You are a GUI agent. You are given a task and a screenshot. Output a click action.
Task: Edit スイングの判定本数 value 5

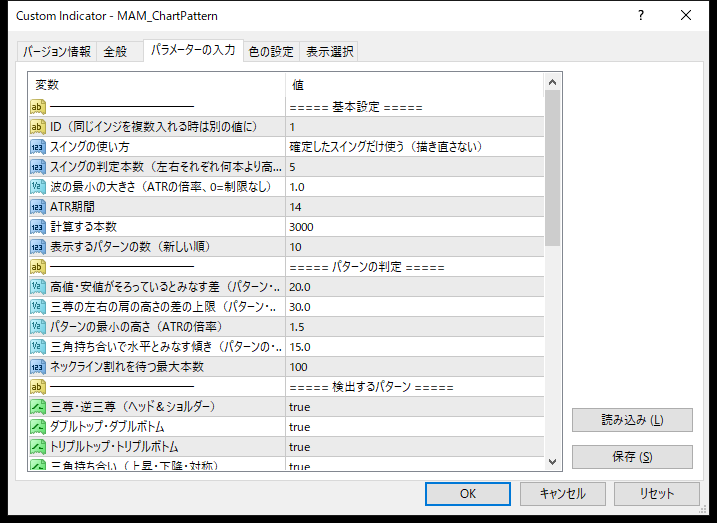[415, 167]
